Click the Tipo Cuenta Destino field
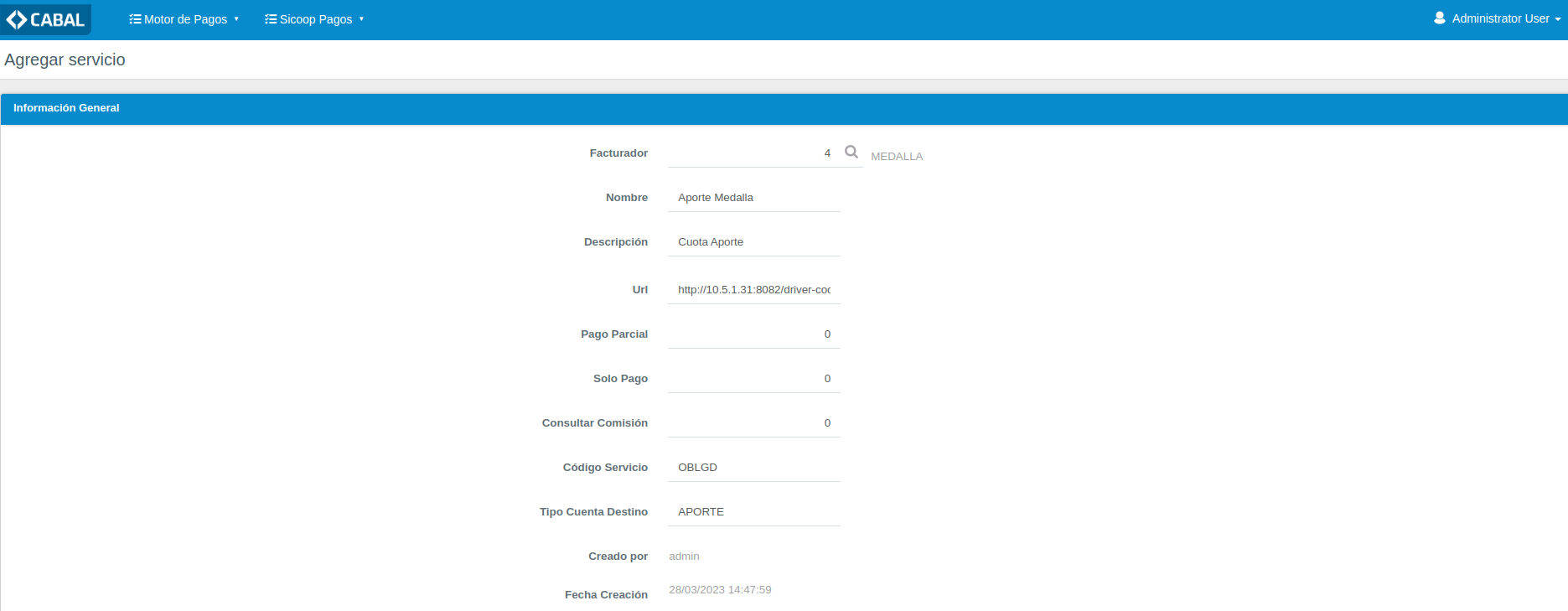The image size is (1568, 611). click(753, 512)
